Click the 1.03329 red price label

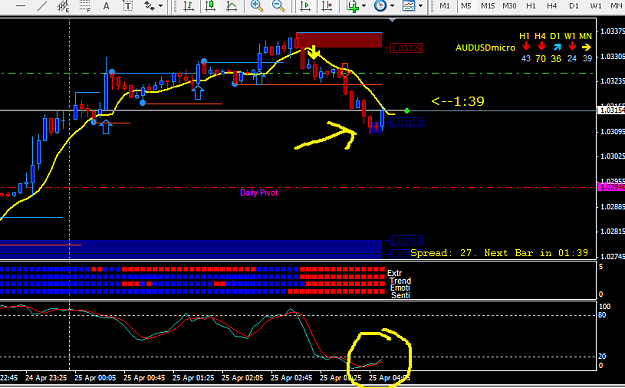pos(406,48)
